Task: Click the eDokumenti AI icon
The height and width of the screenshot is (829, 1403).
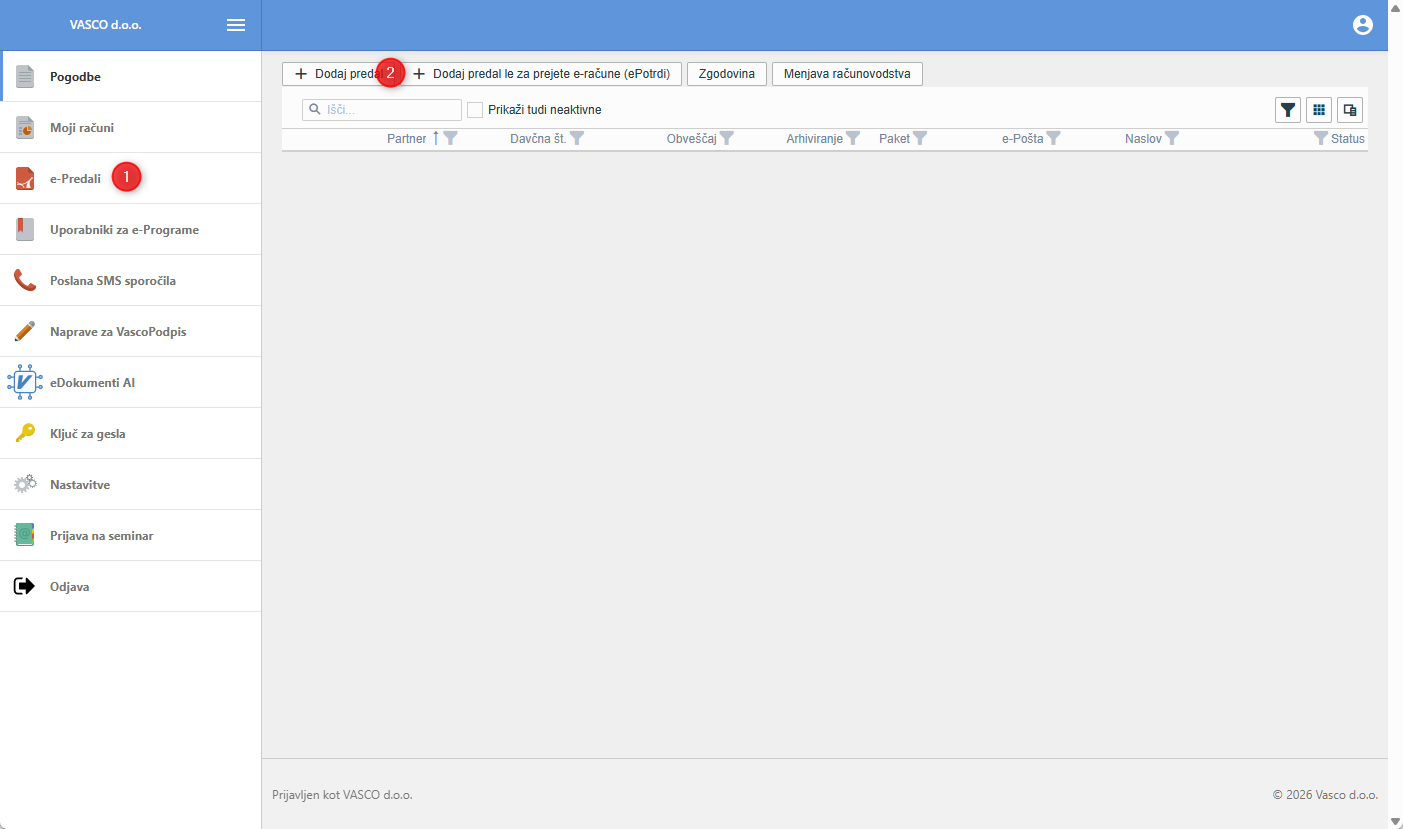Action: (25, 382)
